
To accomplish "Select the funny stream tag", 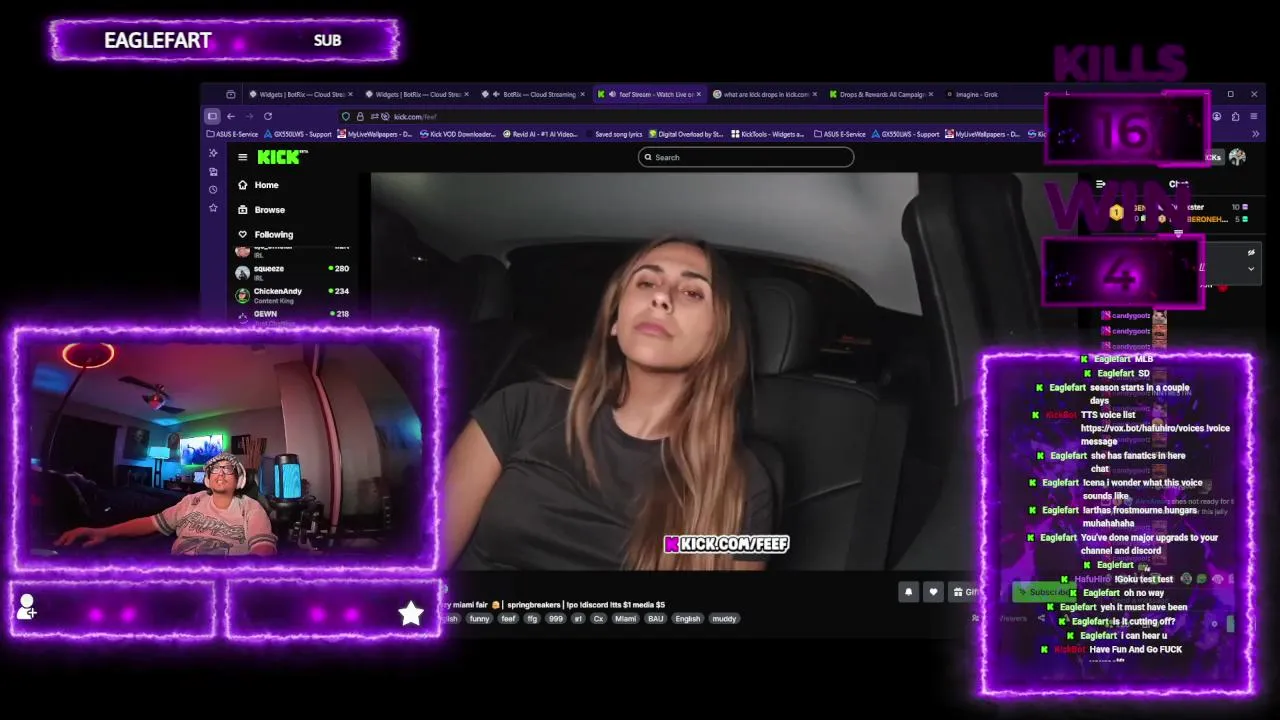I will click(x=480, y=619).
